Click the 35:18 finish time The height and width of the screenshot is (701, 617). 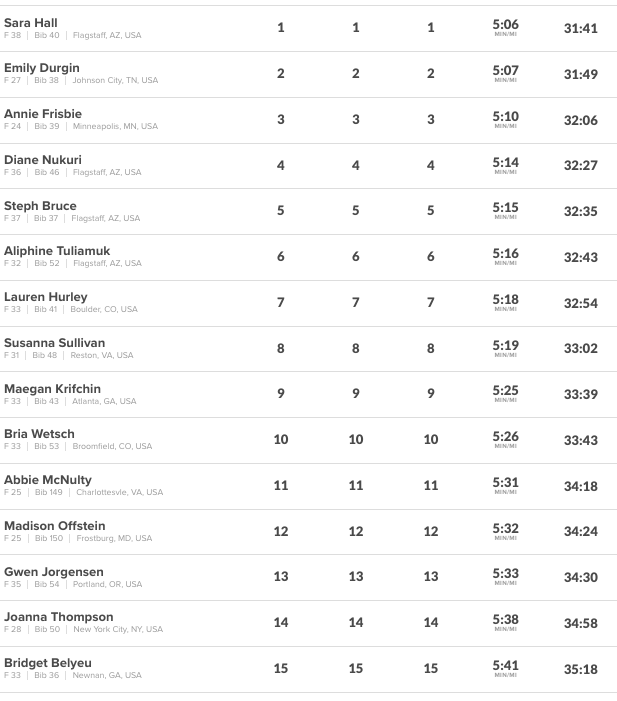click(x=580, y=669)
